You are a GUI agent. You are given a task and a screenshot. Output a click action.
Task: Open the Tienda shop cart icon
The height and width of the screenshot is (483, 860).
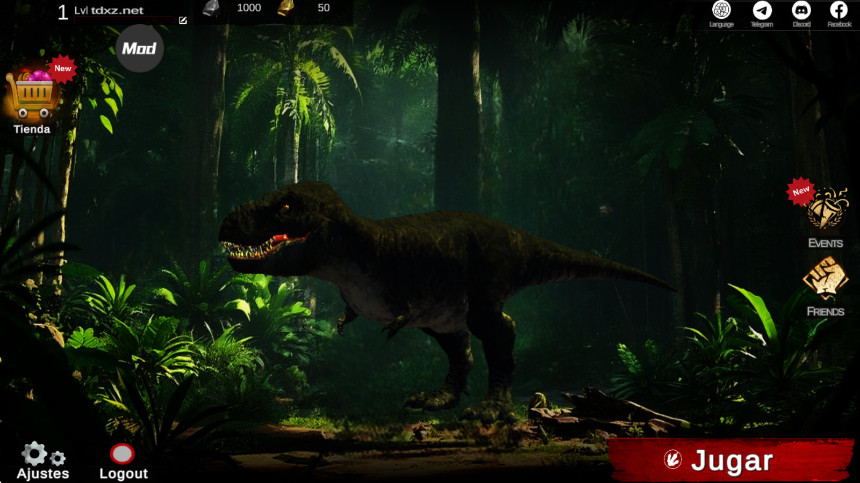pos(31,94)
